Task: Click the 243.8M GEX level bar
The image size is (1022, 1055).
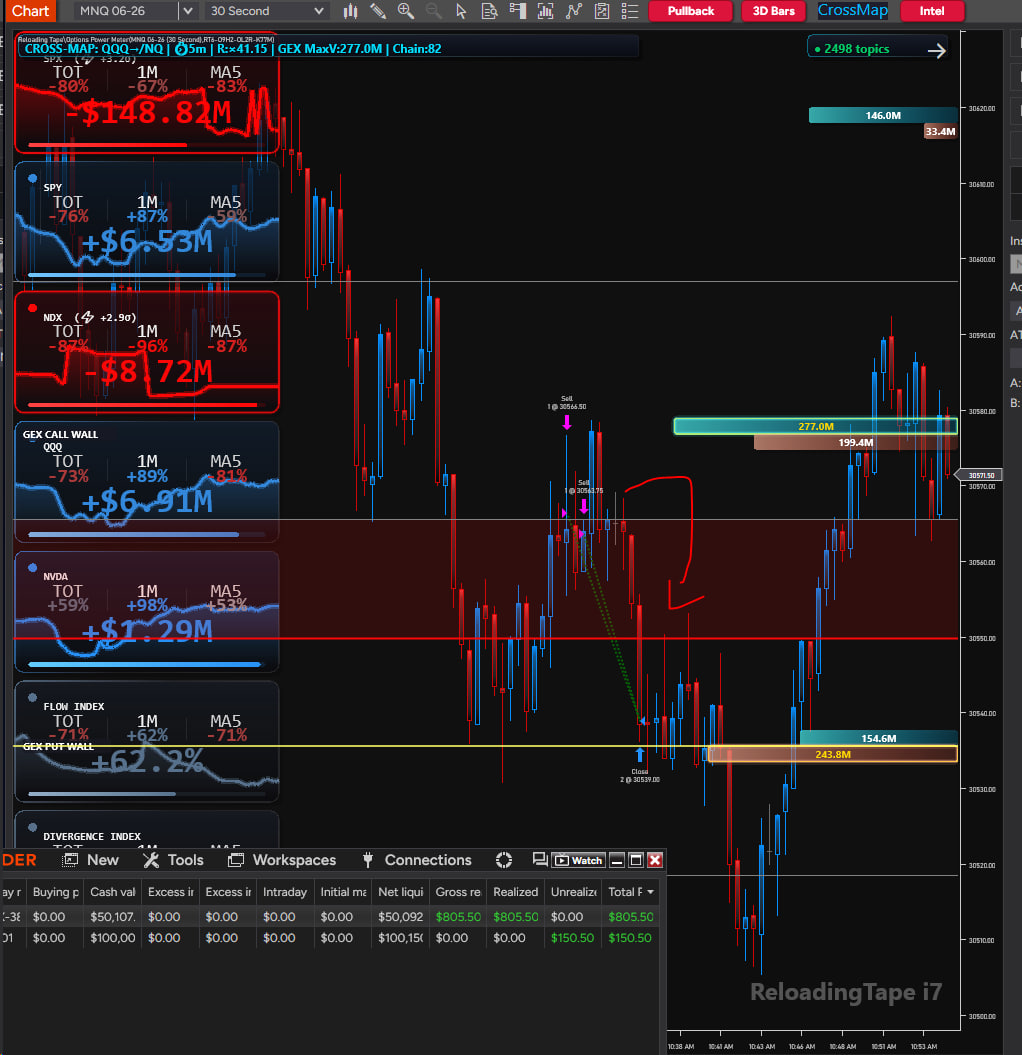Action: (x=833, y=754)
